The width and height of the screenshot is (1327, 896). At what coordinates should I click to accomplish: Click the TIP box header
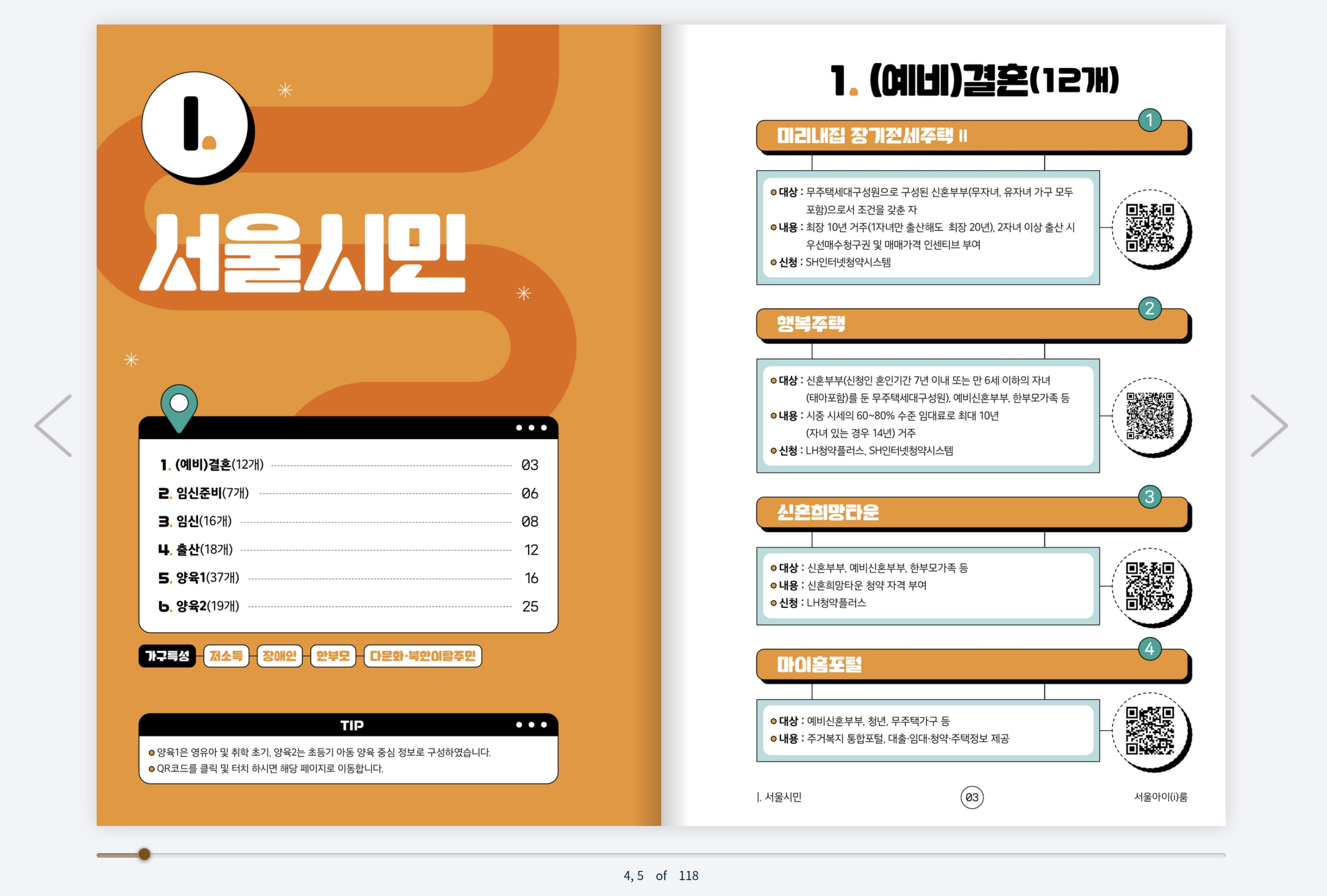(348, 725)
